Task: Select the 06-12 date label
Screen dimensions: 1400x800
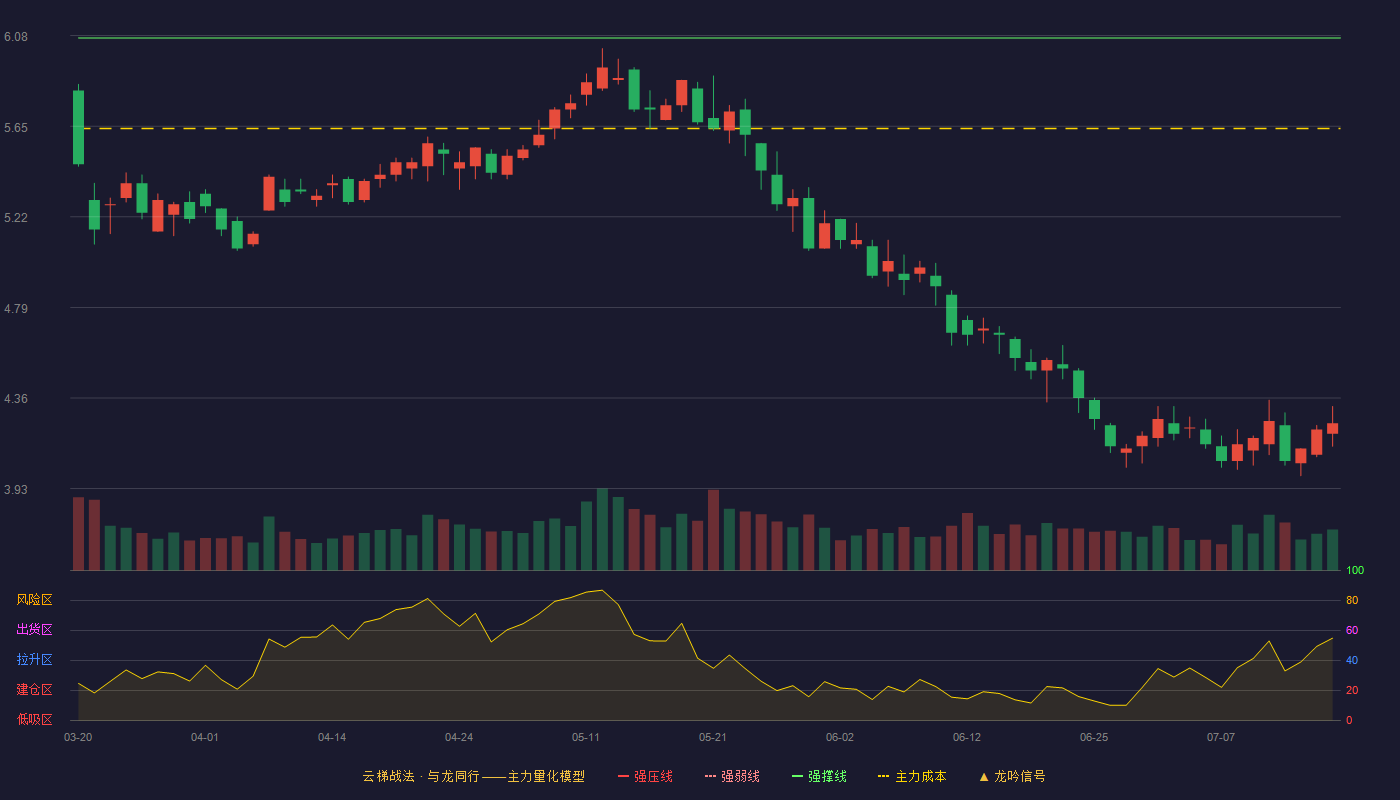Action: [x=967, y=737]
